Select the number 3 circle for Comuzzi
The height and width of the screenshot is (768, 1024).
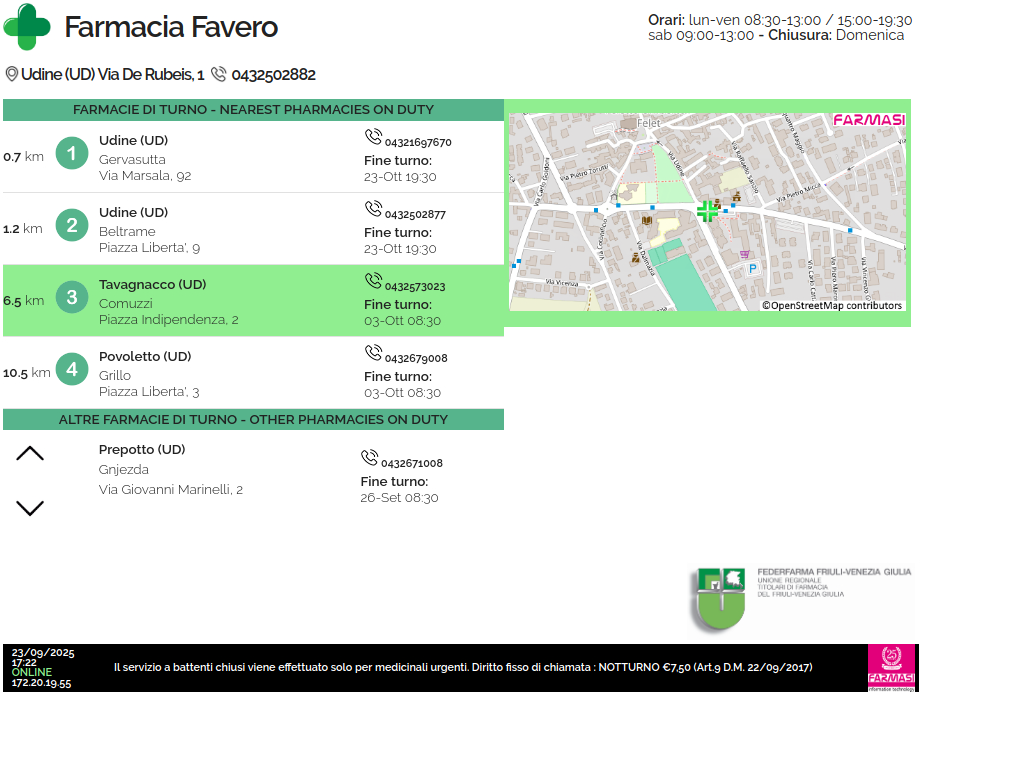(x=72, y=298)
